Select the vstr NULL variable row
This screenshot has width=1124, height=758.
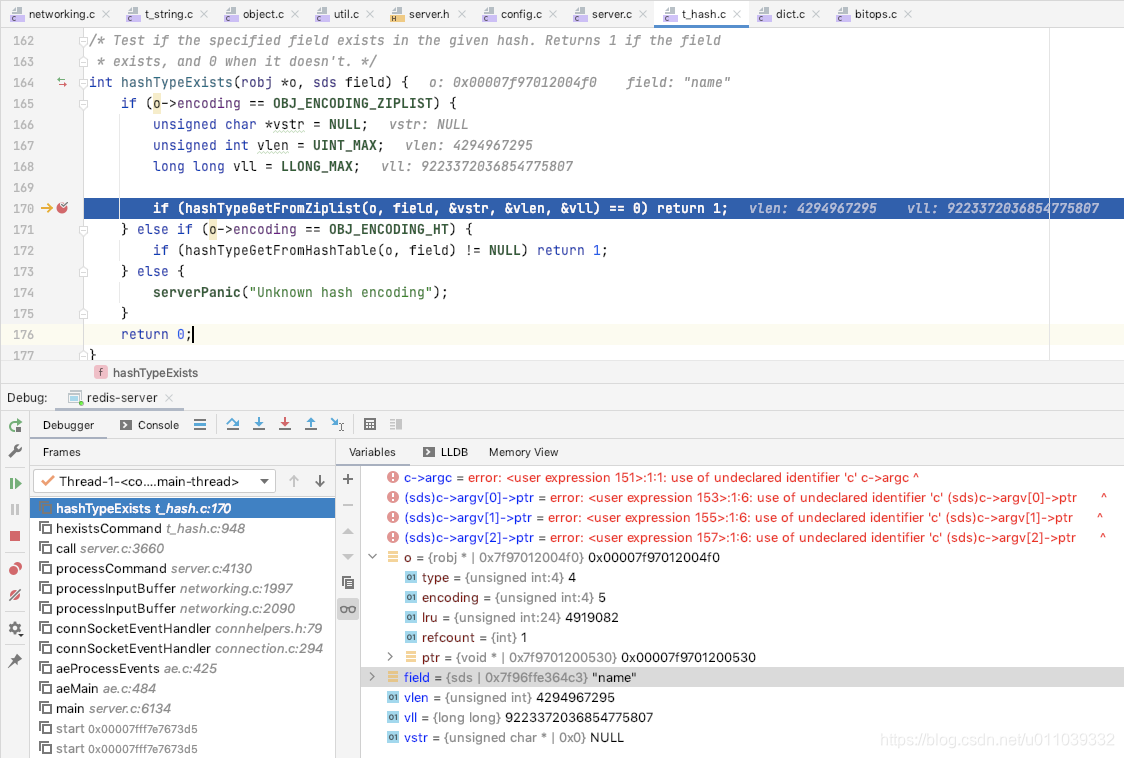pyautogui.click(x=742, y=737)
